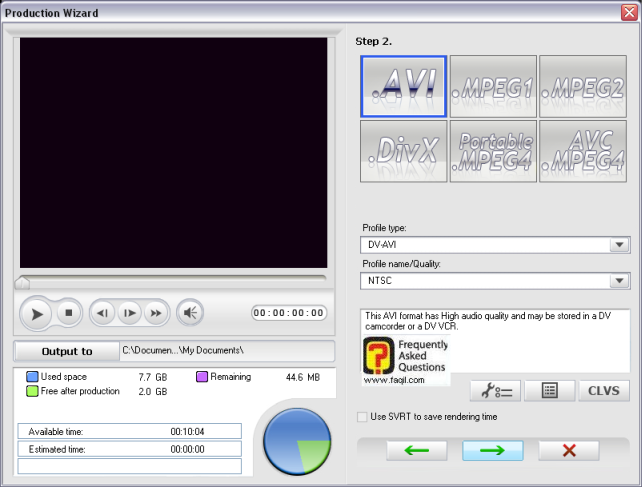Mute the preview audio

coord(190,313)
